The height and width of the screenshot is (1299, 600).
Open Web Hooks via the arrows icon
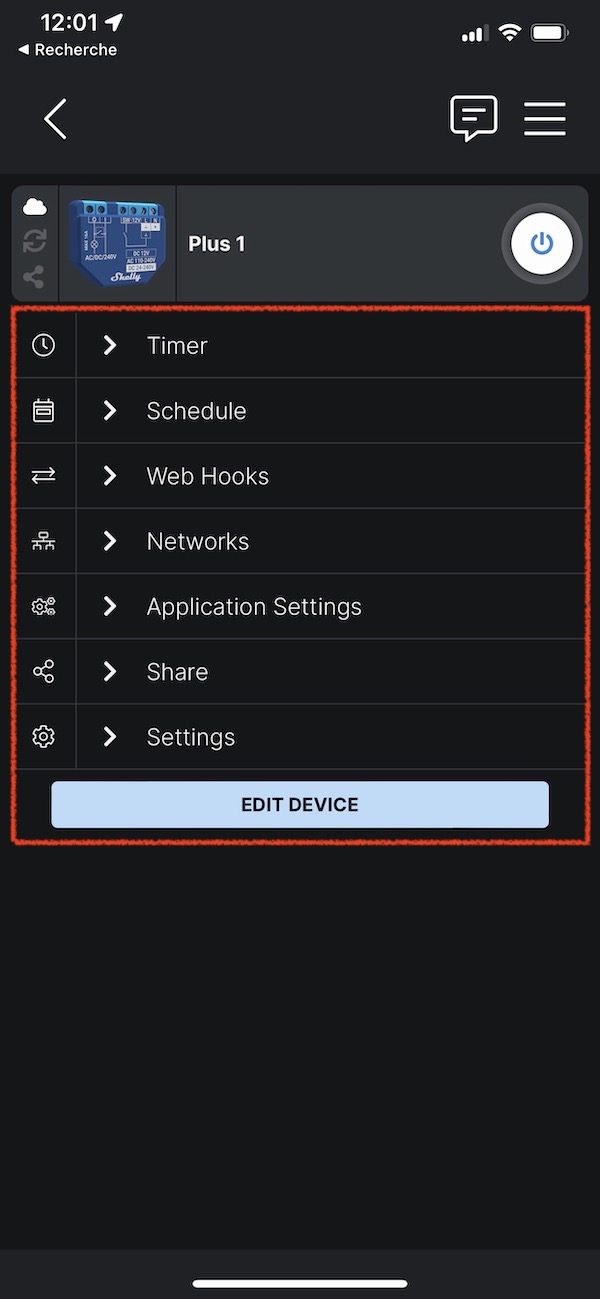point(44,475)
